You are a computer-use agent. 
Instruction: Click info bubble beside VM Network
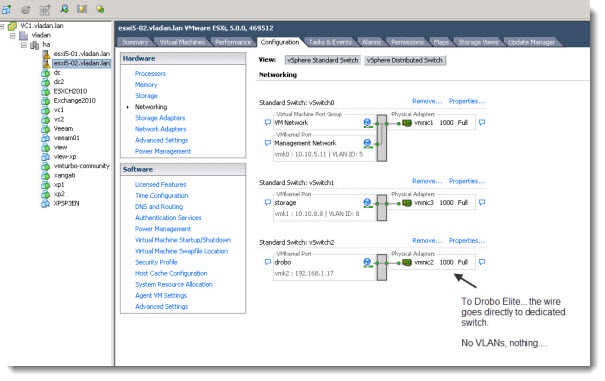[267, 122]
